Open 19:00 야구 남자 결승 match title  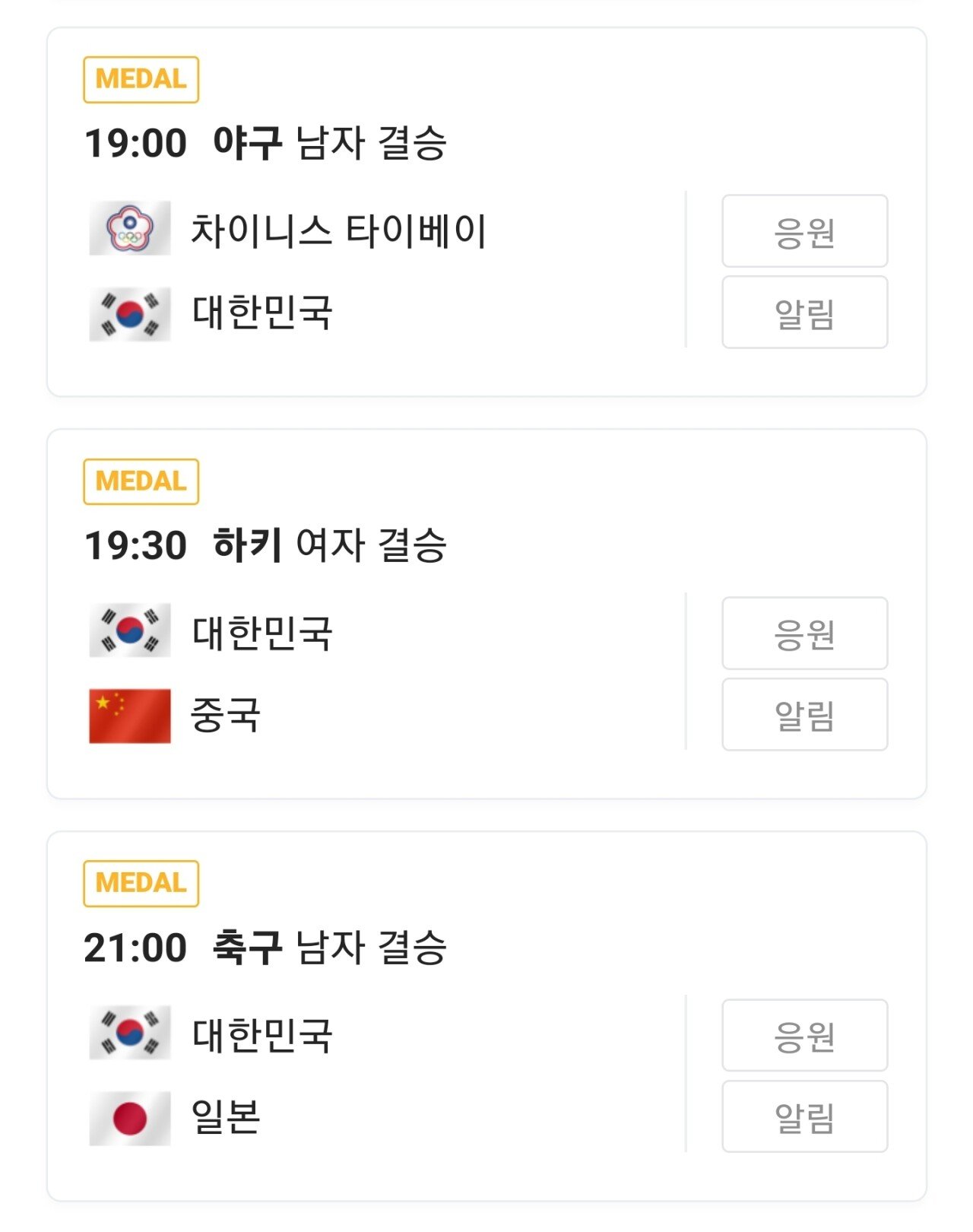click(x=265, y=143)
